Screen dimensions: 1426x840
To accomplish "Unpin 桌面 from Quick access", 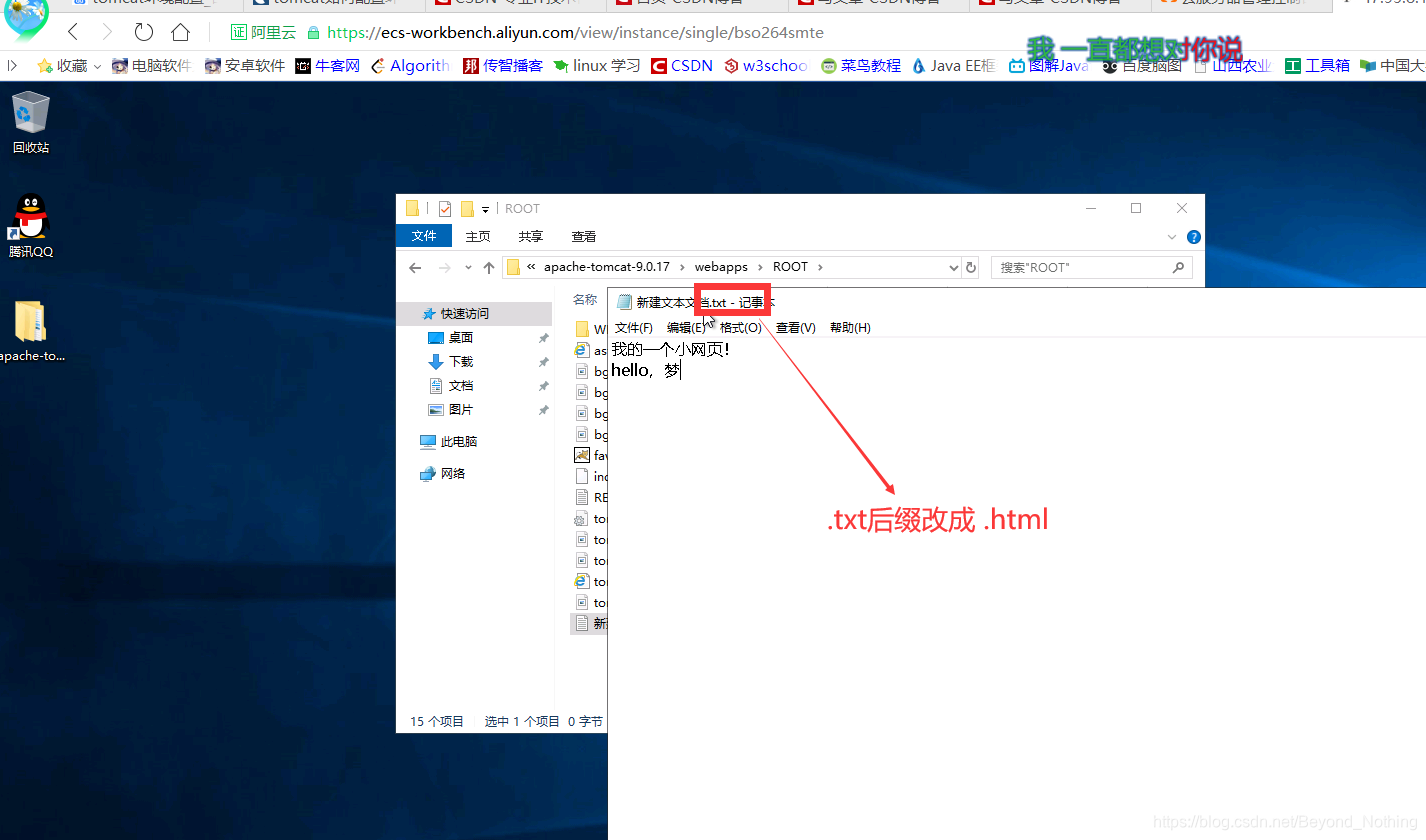I will point(543,337).
